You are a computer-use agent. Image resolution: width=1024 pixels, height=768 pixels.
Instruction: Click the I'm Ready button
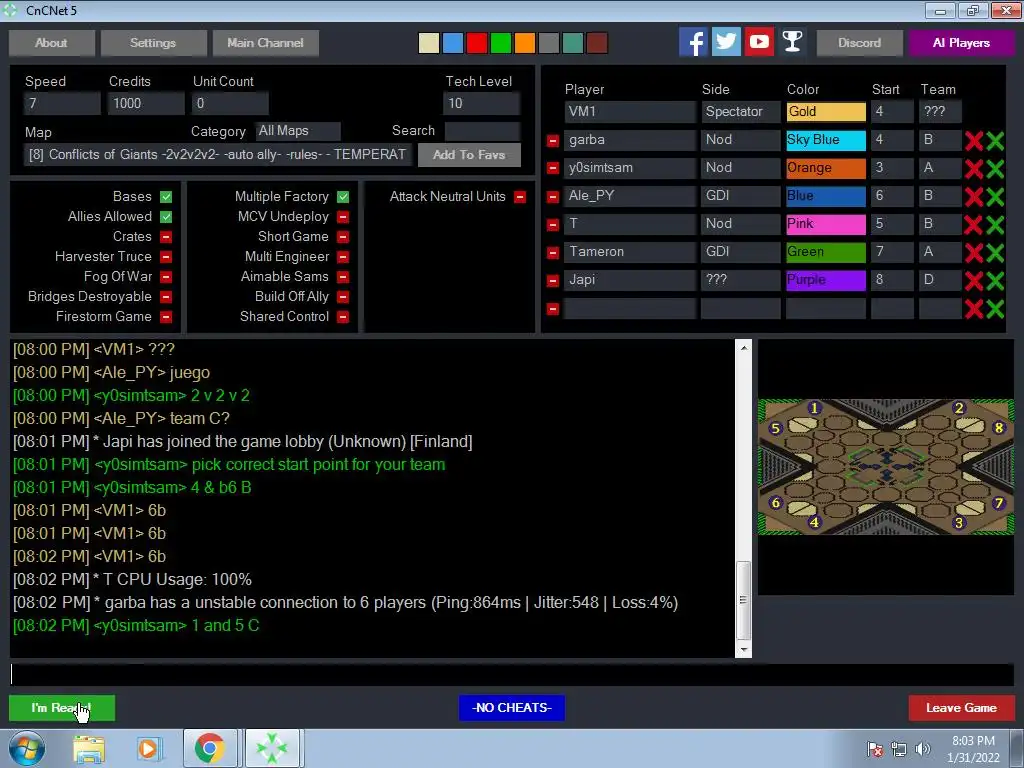[x=62, y=708]
